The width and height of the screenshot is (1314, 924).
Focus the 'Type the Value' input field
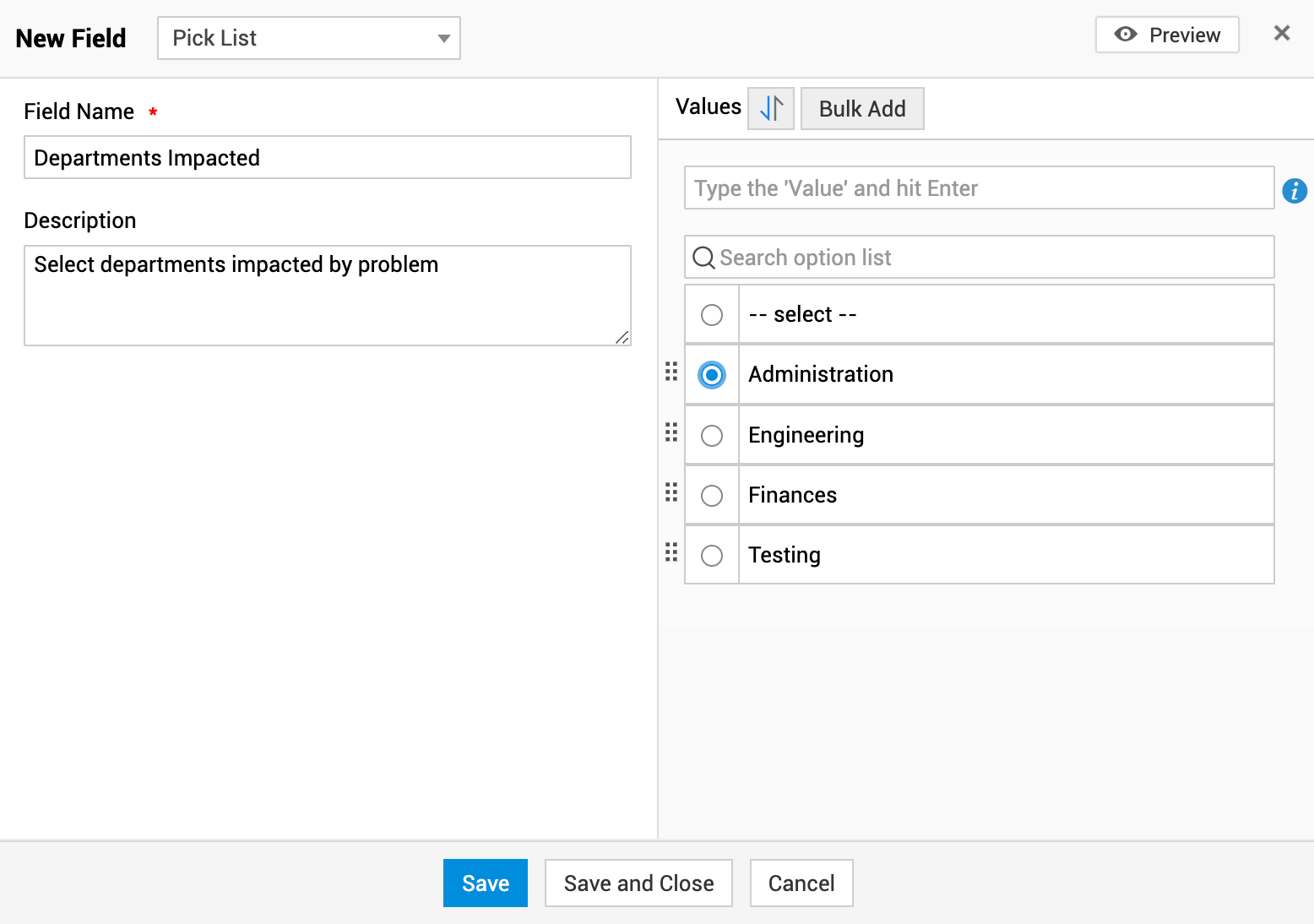[x=978, y=188]
